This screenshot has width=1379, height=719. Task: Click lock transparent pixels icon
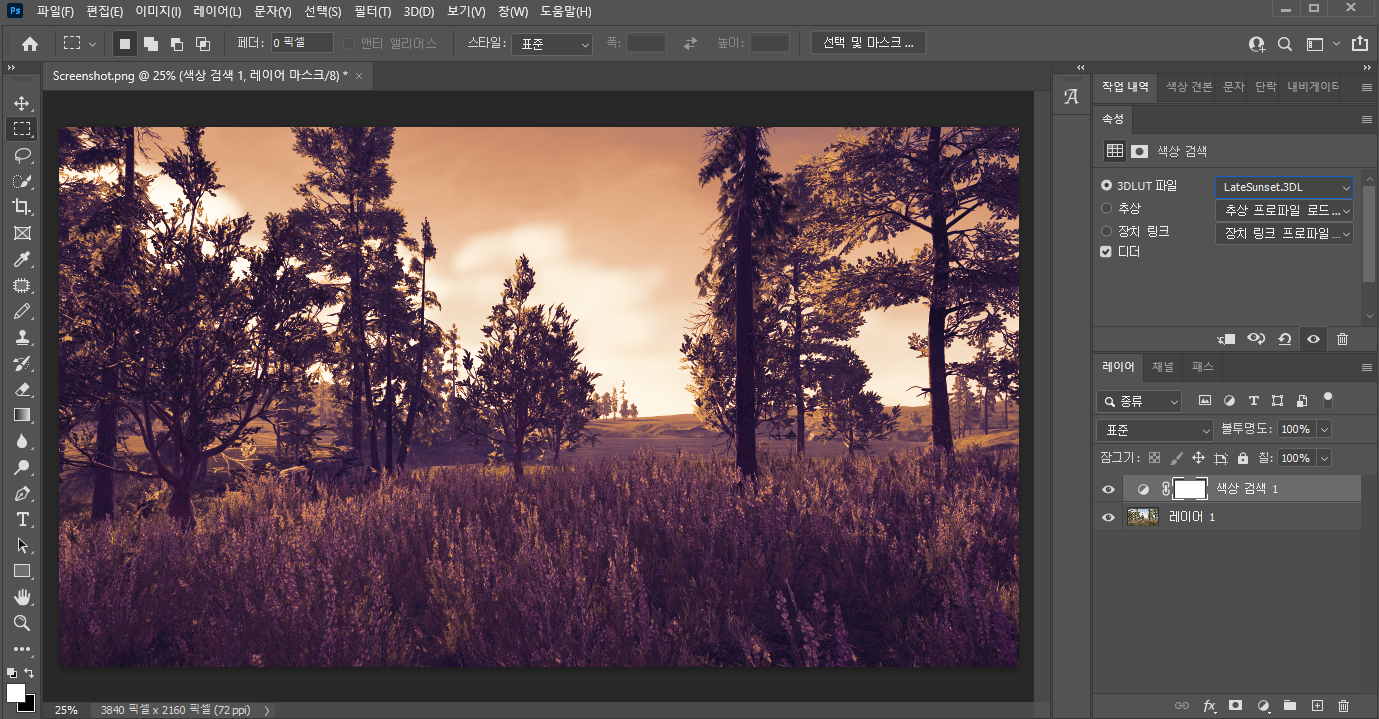(1155, 458)
